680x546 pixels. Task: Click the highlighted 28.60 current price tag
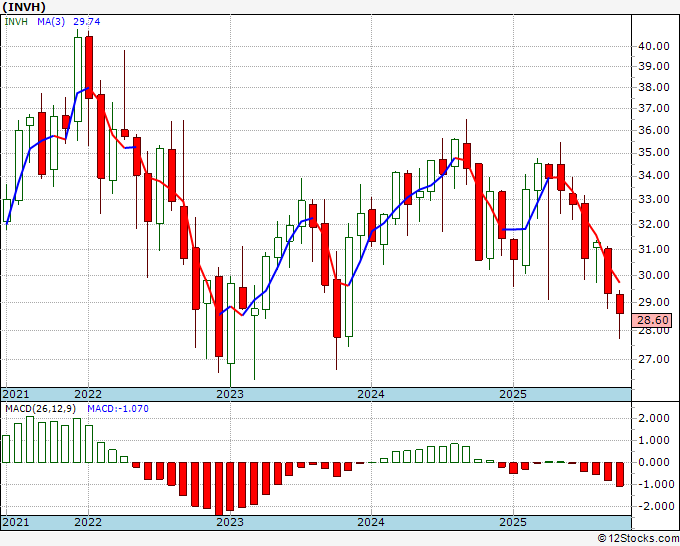tap(652, 320)
